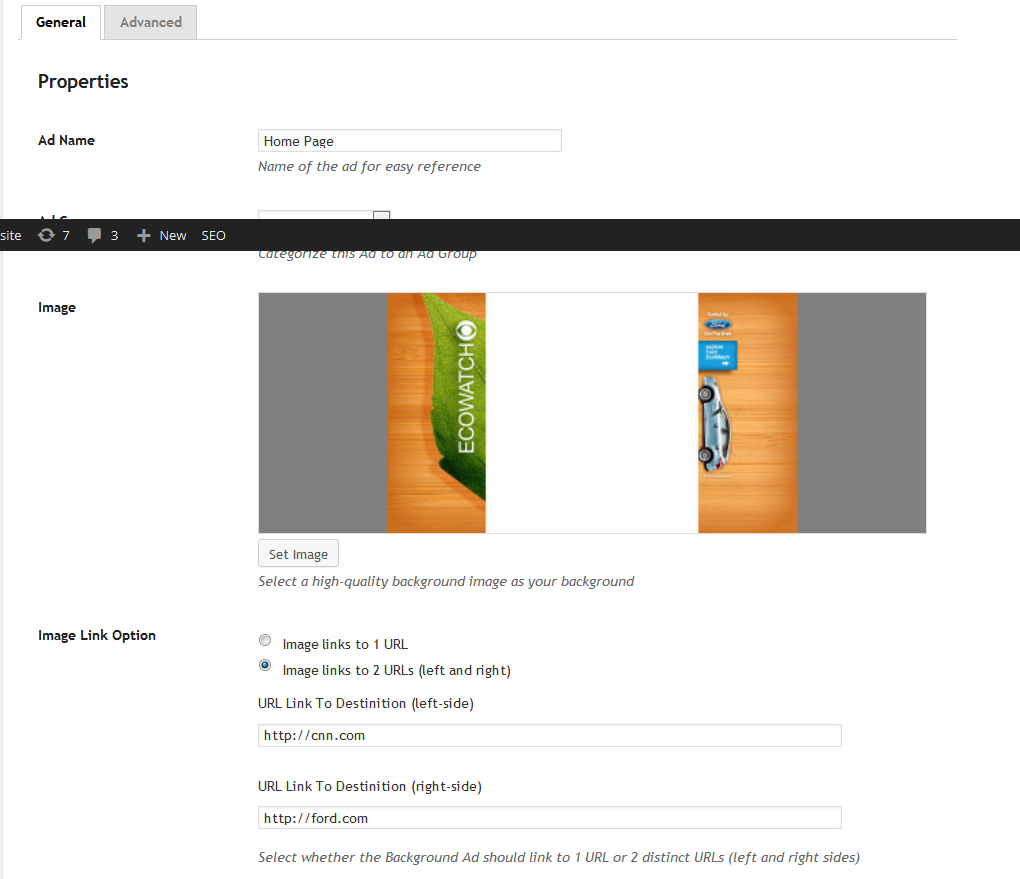This screenshot has height=879, width=1020.
Task: Click the plus icon next to New
Action: click(144, 236)
